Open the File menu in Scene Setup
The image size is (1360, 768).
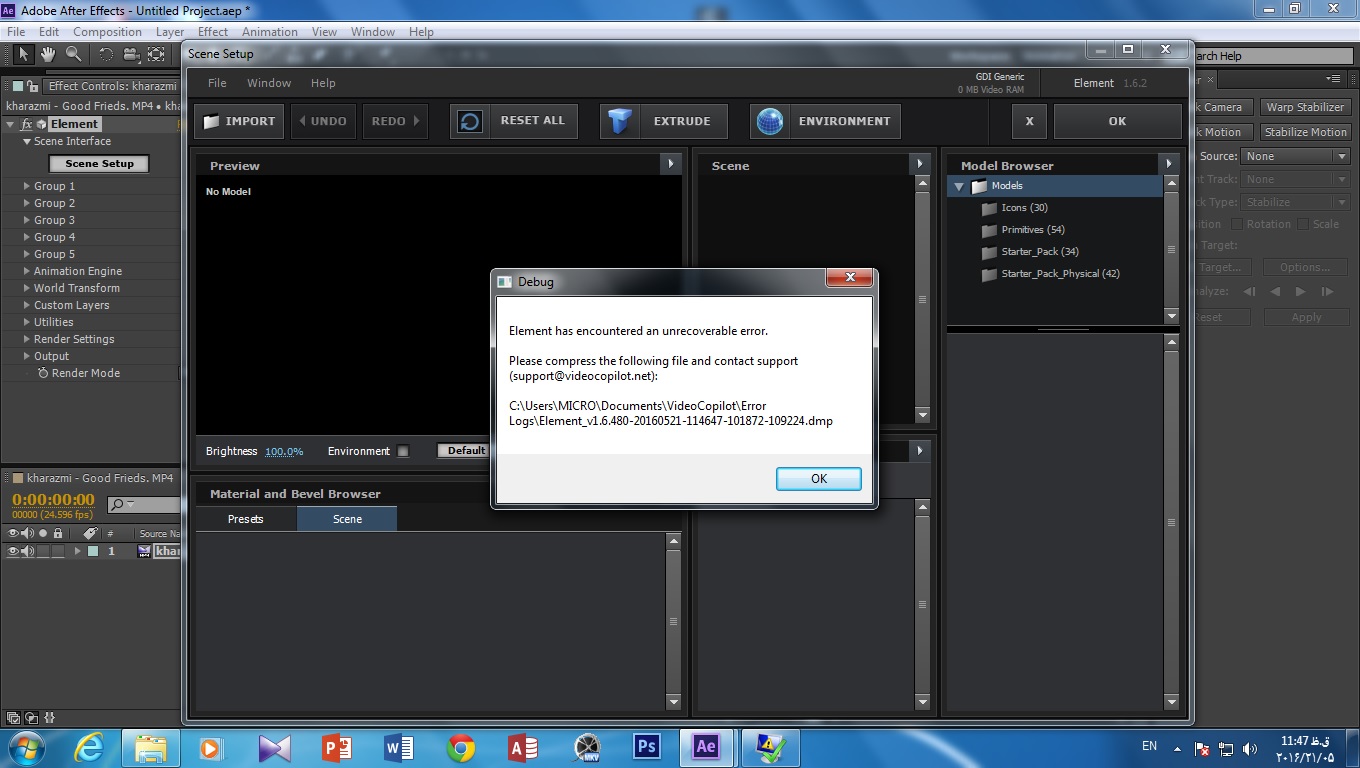pyautogui.click(x=217, y=83)
